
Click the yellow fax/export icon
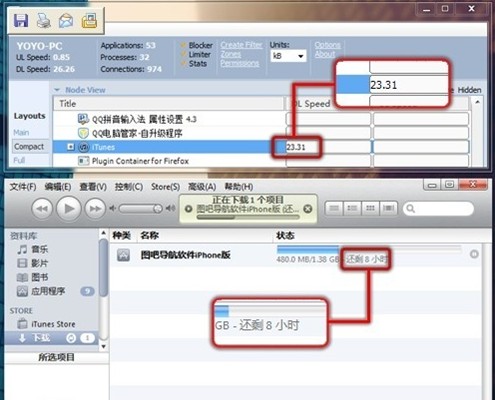pyautogui.click(x=89, y=20)
